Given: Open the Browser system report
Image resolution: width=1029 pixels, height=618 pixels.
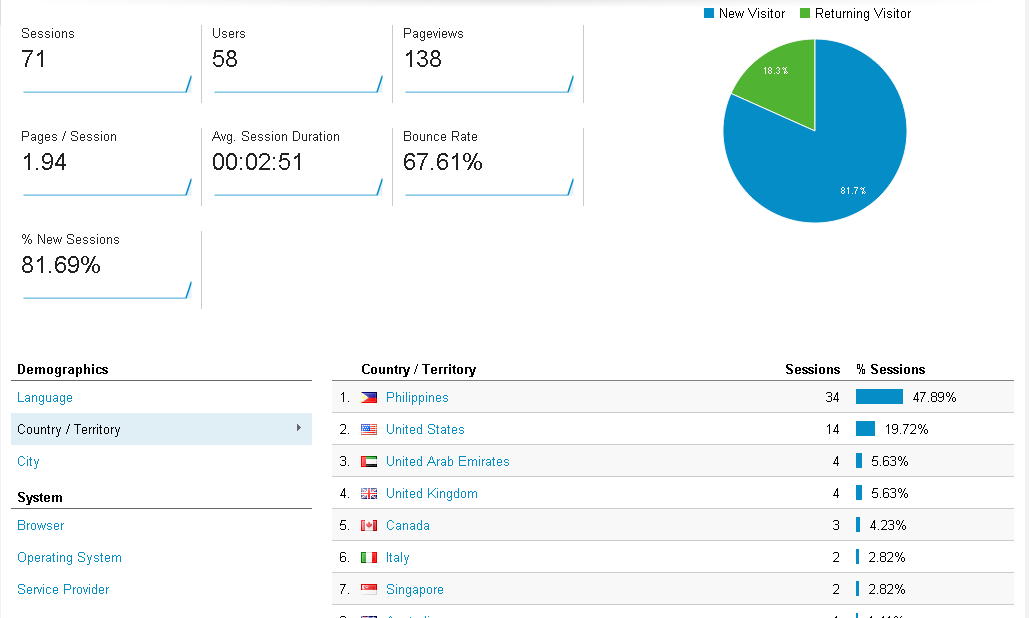Looking at the screenshot, I should [41, 525].
